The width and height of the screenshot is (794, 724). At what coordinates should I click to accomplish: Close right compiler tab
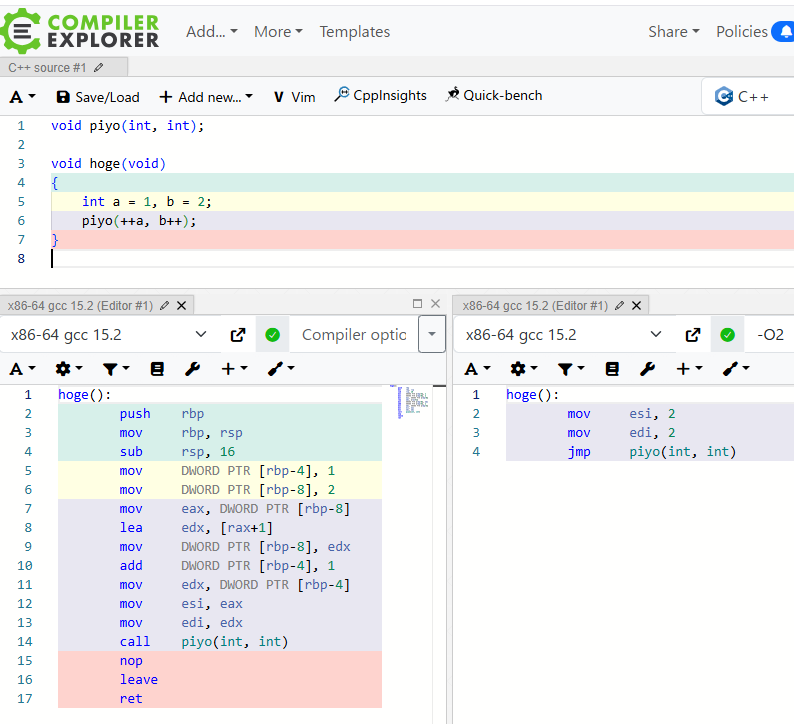pyautogui.click(x=637, y=305)
